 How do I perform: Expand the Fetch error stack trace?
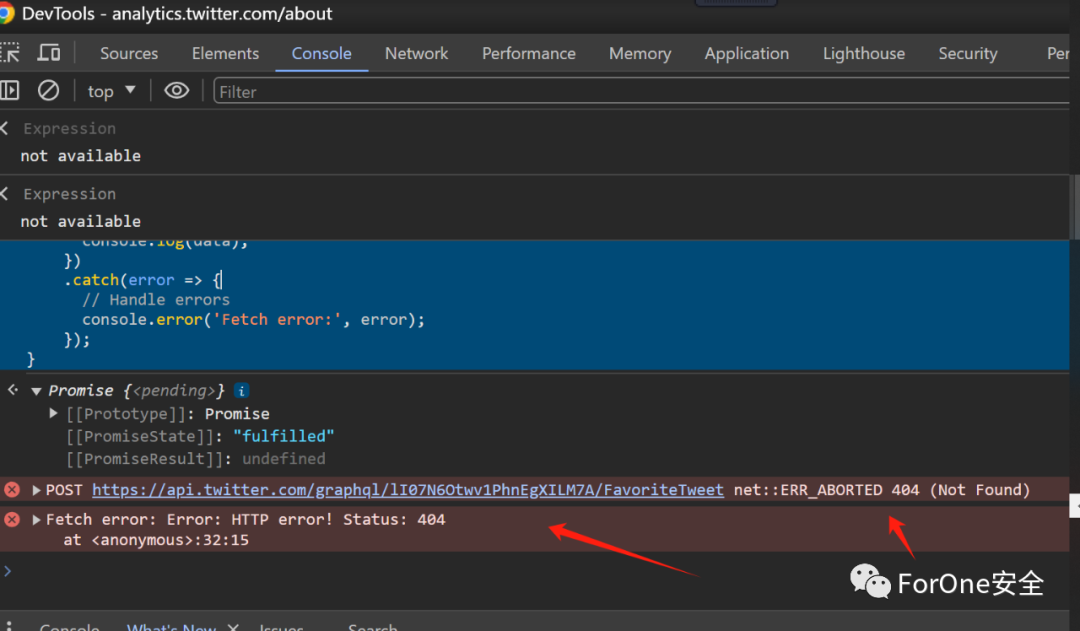coord(37,519)
